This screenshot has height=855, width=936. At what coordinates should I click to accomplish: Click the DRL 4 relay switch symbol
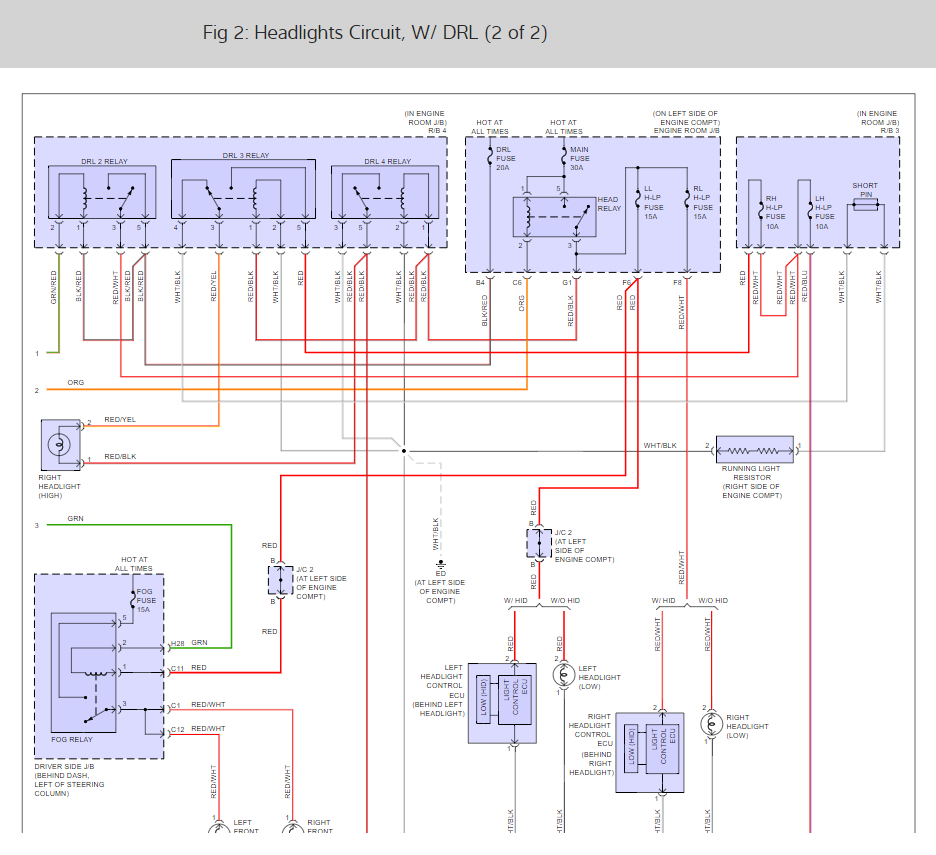point(362,200)
